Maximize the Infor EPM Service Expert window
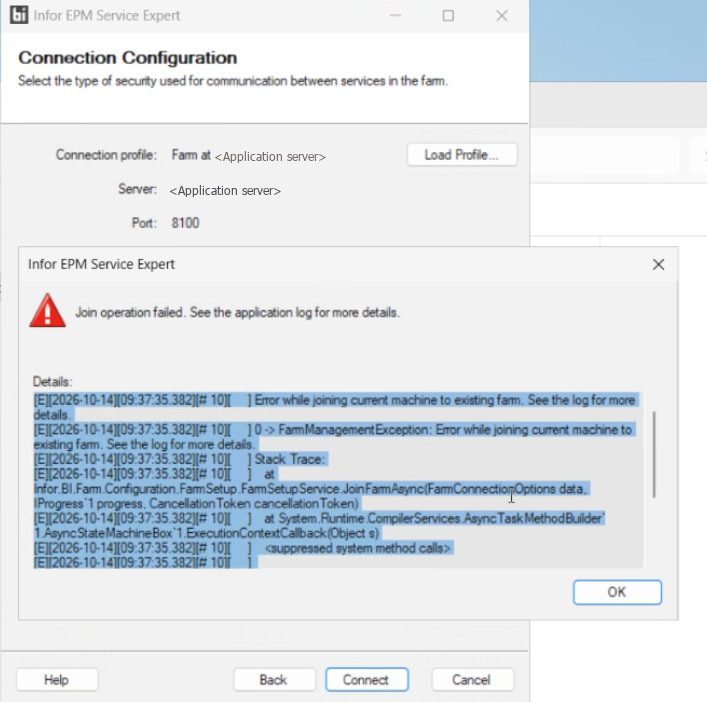The height and width of the screenshot is (702, 707). [448, 16]
